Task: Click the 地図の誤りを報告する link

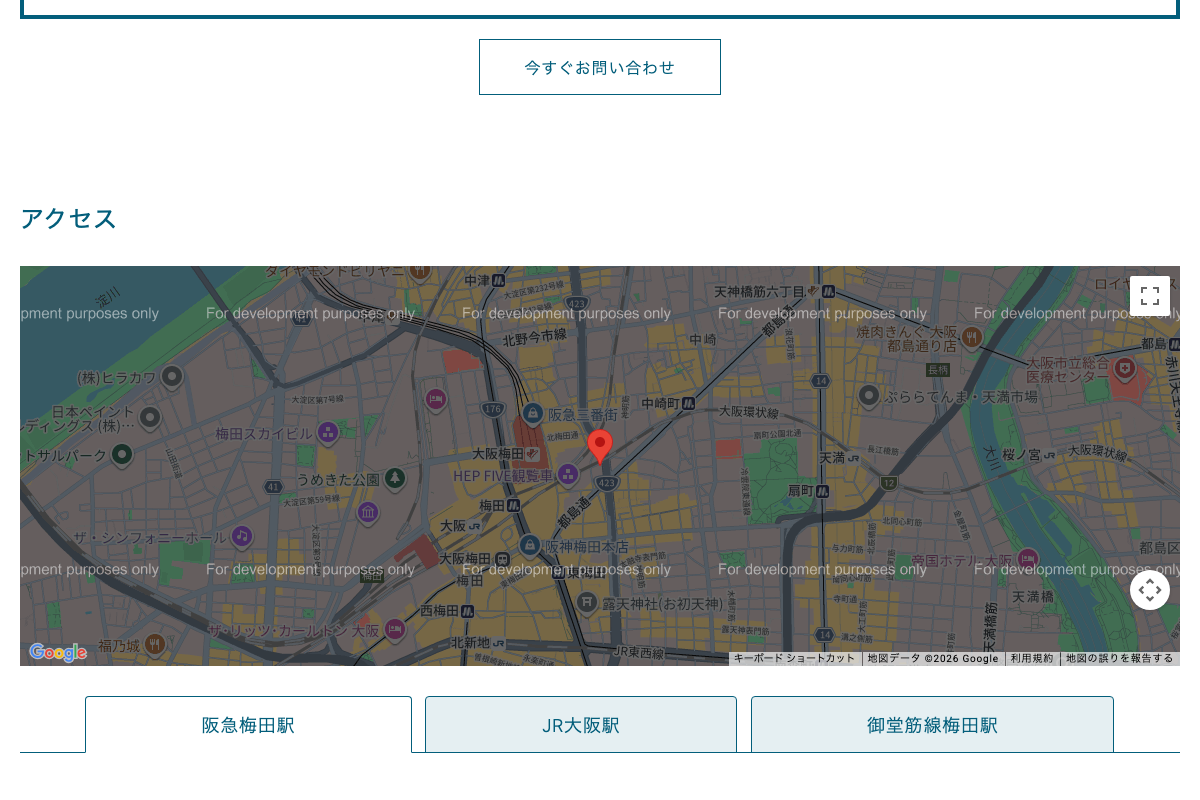Action: click(x=1119, y=658)
